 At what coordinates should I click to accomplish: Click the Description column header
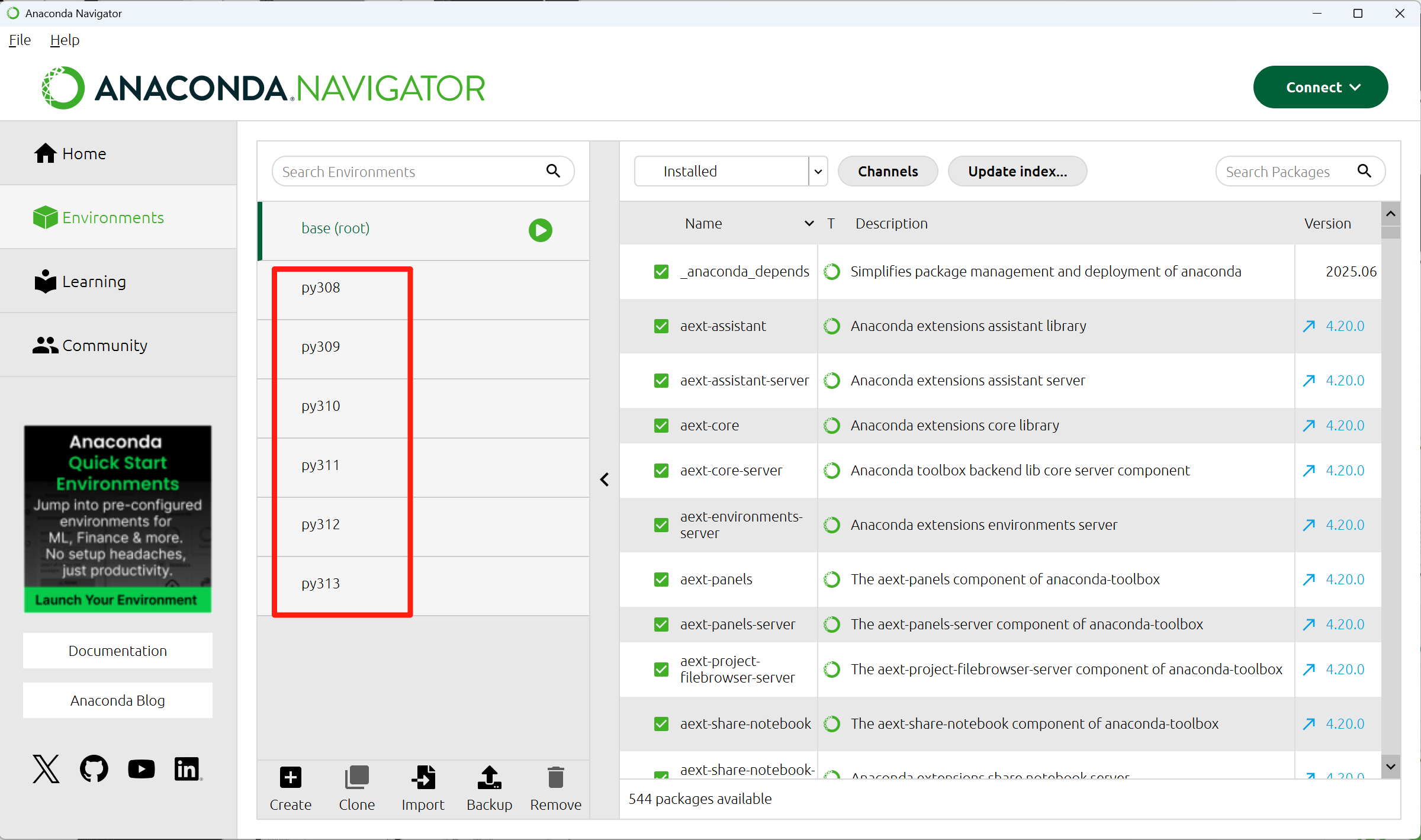click(x=891, y=223)
